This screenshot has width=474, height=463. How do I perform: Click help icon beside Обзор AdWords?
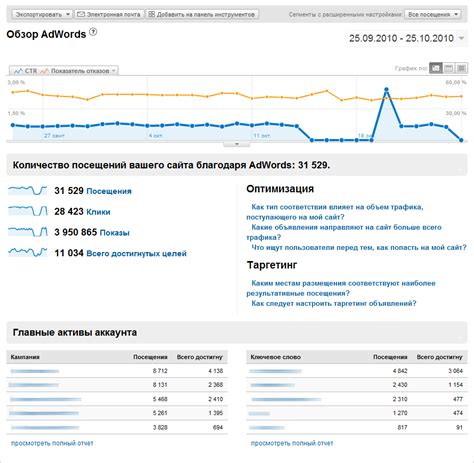[93, 32]
